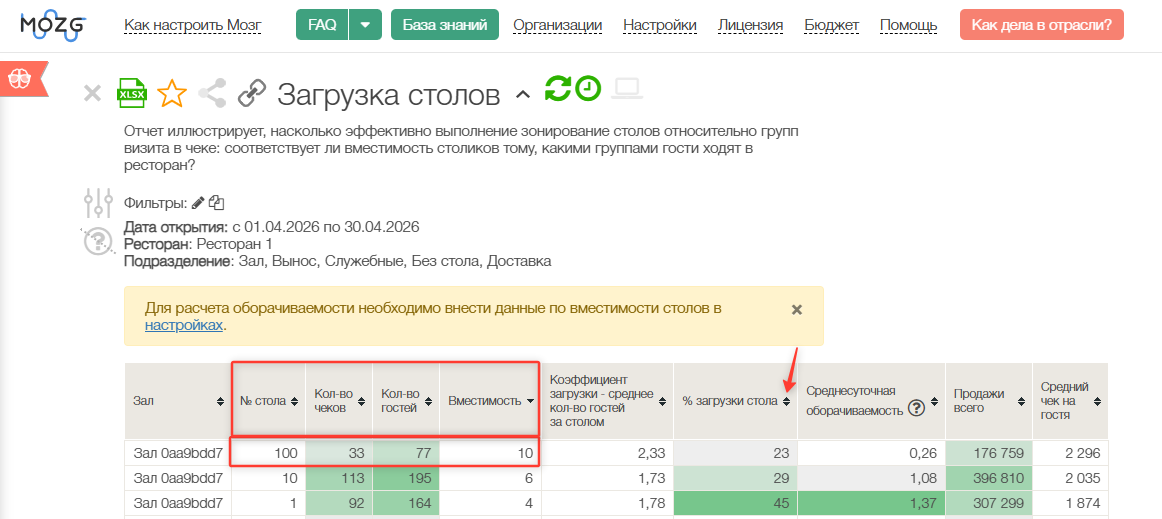Show the Среднесуточная оборачиваемость help tooltip icon
This screenshot has height=519, width=1162.
coord(917,409)
